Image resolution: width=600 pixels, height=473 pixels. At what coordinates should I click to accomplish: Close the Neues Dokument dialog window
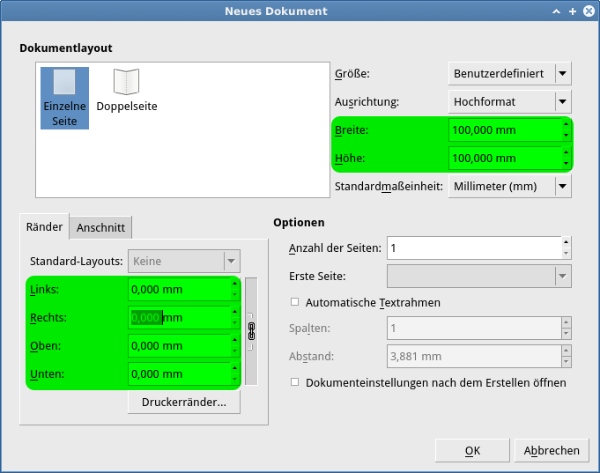click(x=586, y=11)
